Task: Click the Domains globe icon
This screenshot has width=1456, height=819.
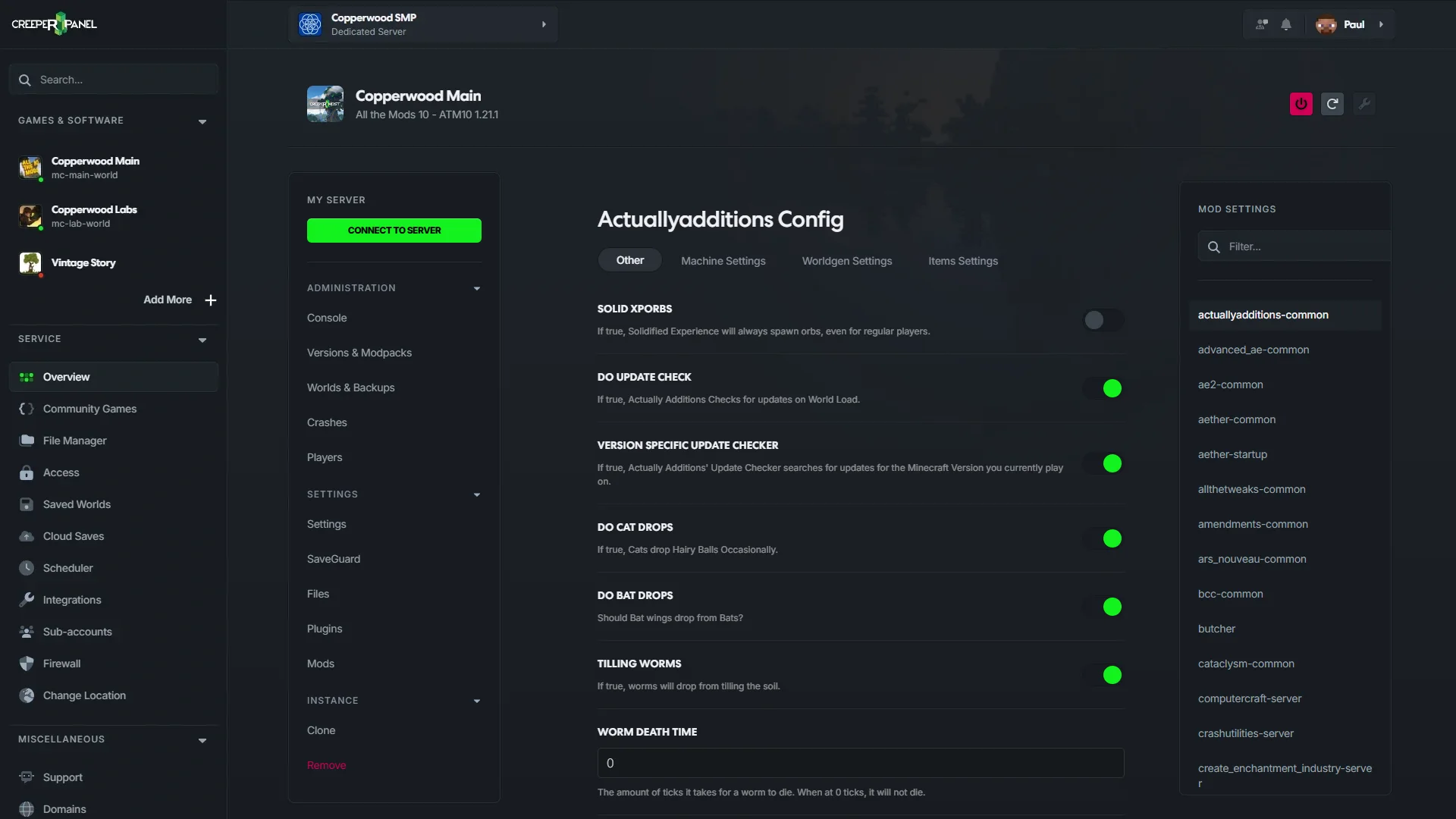Action: [x=27, y=809]
